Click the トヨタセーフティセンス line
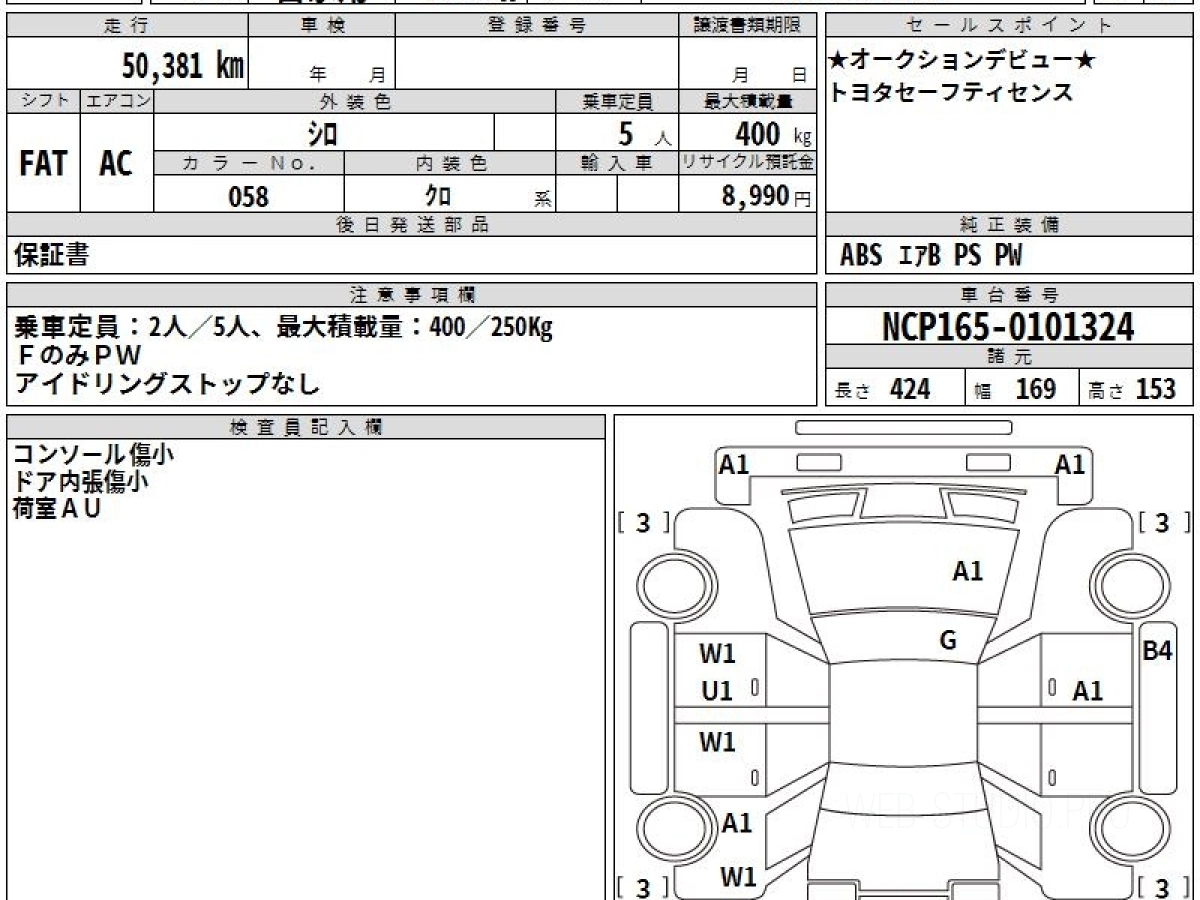This screenshot has height=900, width=1200. (951, 92)
